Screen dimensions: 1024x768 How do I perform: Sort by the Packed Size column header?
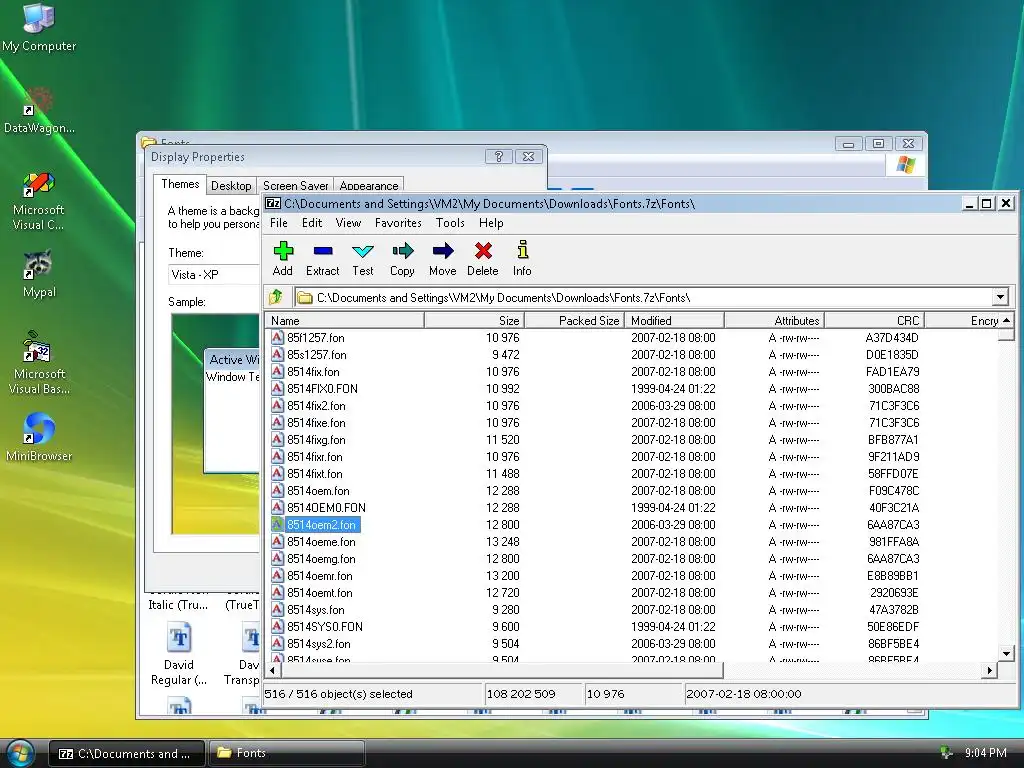(575, 321)
